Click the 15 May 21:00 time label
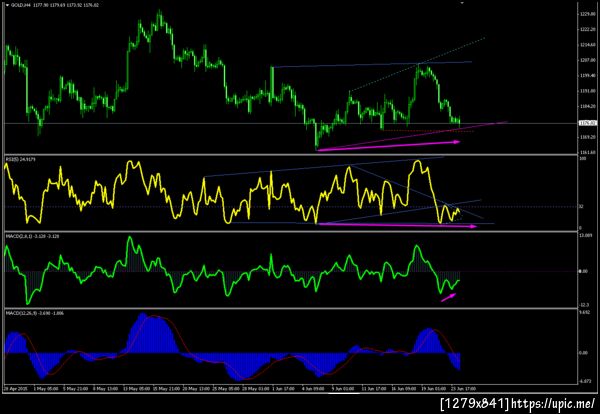 (164, 388)
